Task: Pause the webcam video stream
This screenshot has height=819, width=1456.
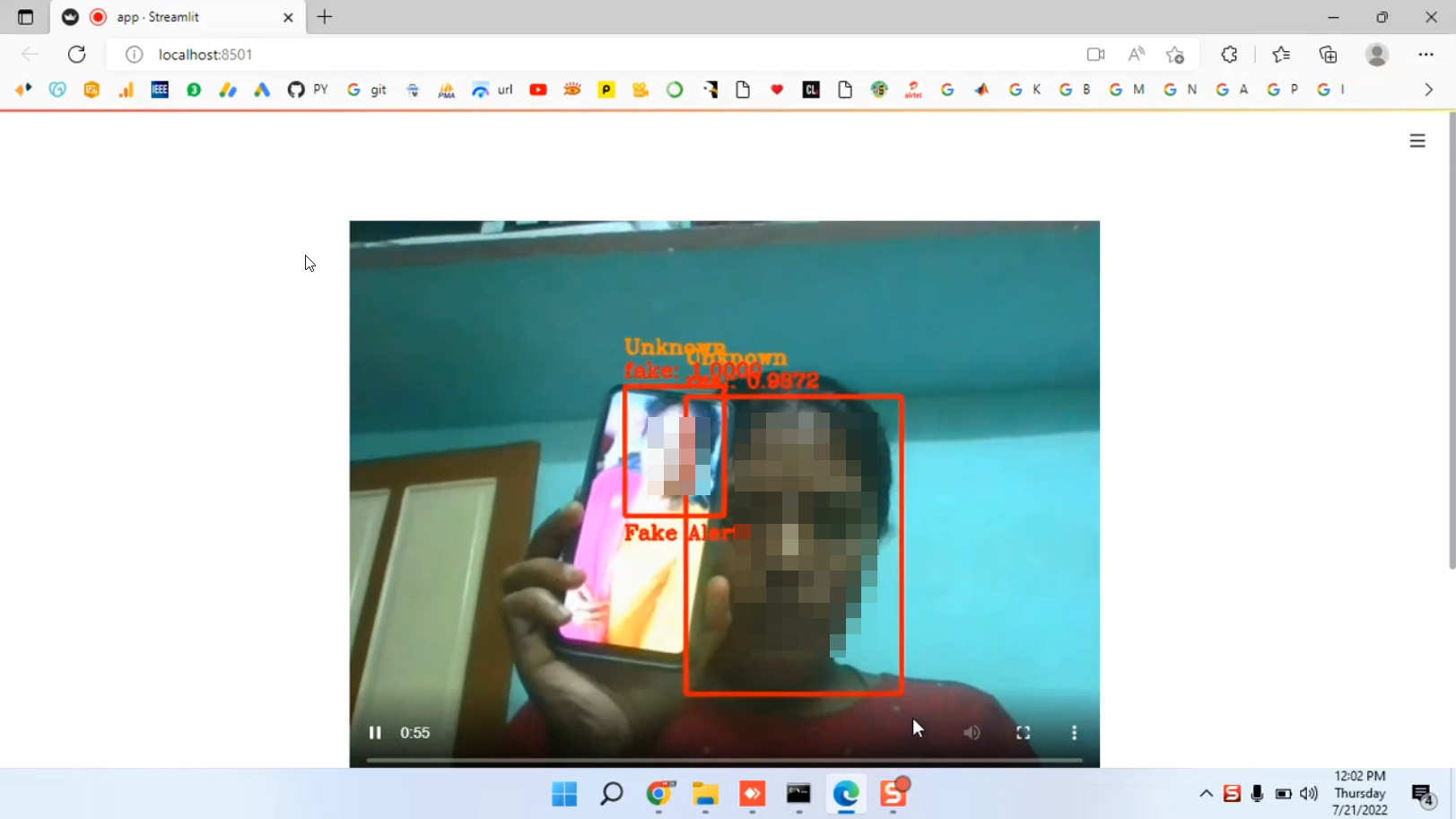Action: [375, 733]
